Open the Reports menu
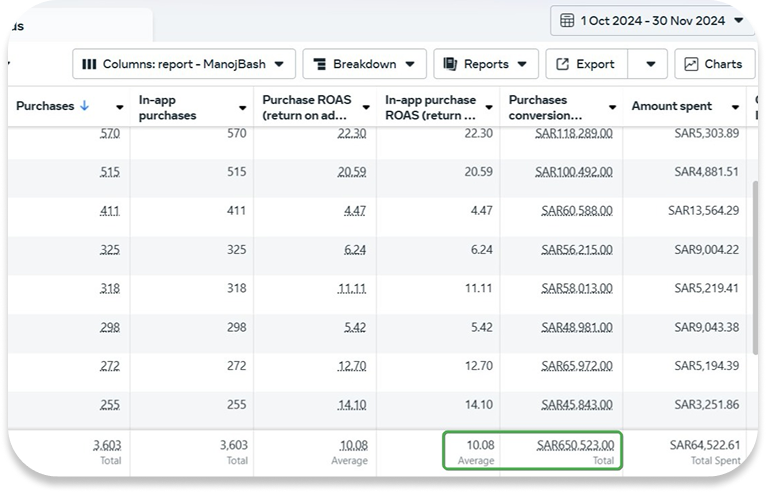766x493 pixels. 486,64
